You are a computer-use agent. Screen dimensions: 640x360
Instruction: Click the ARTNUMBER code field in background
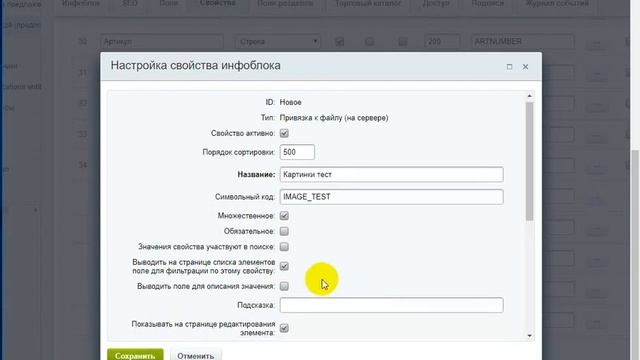(522, 42)
